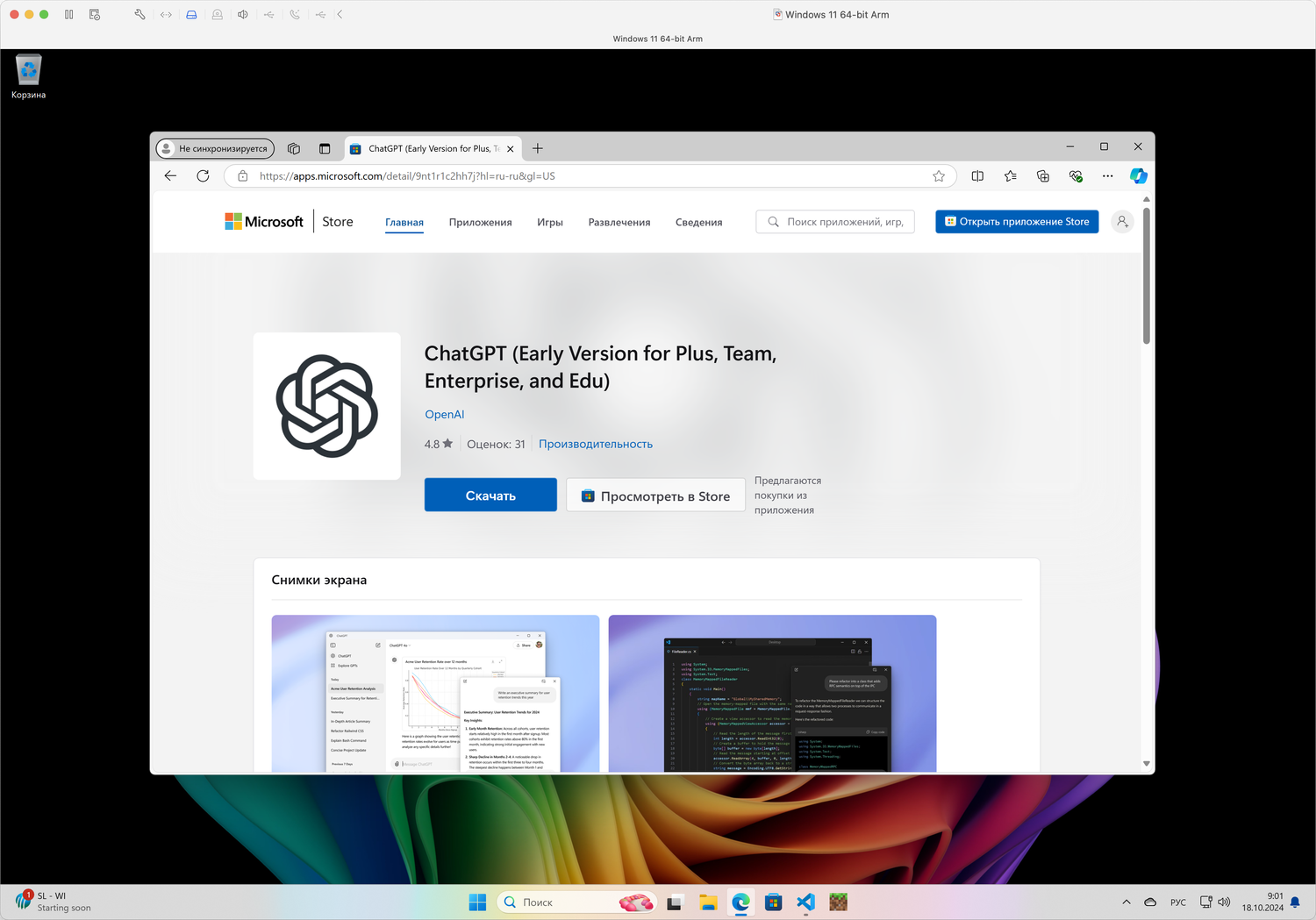Open Task View on the taskbar

click(675, 902)
